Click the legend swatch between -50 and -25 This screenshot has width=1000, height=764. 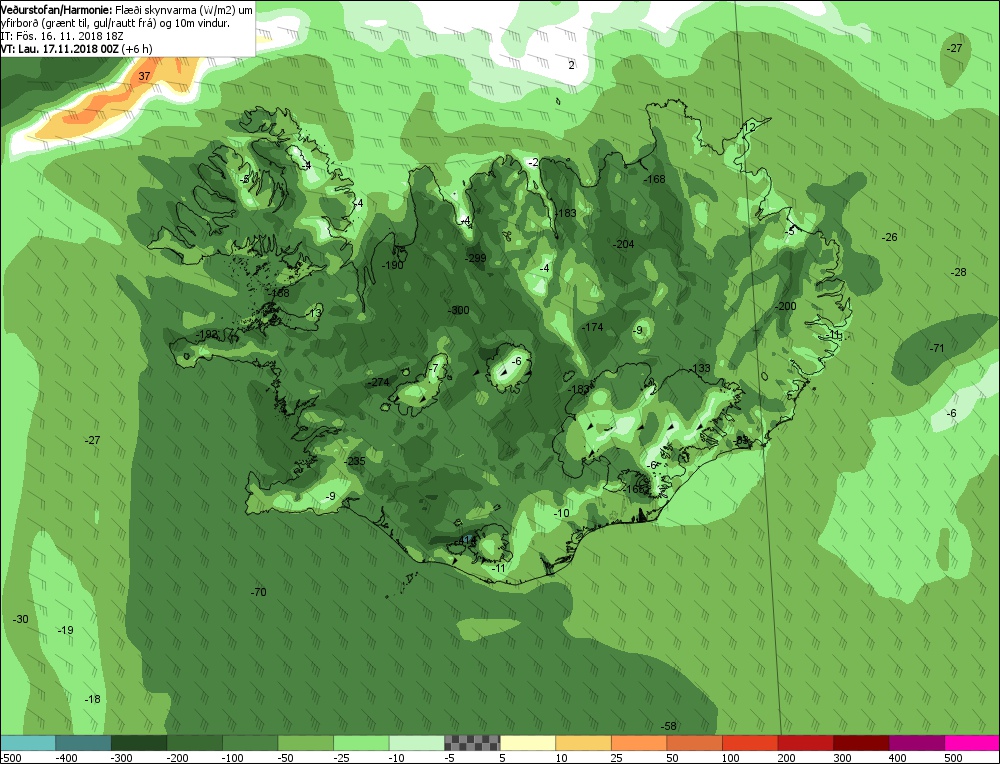click(305, 743)
